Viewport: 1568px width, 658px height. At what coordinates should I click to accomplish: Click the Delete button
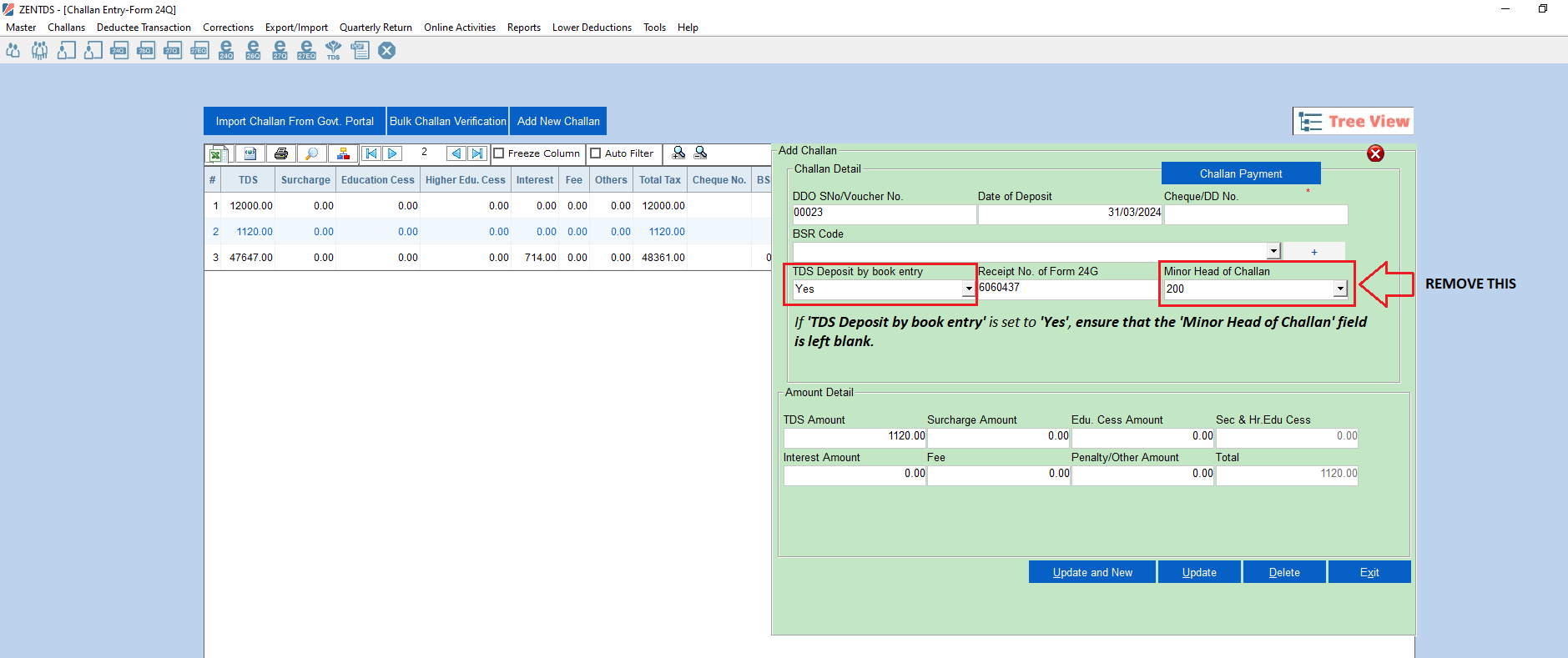(x=1284, y=572)
